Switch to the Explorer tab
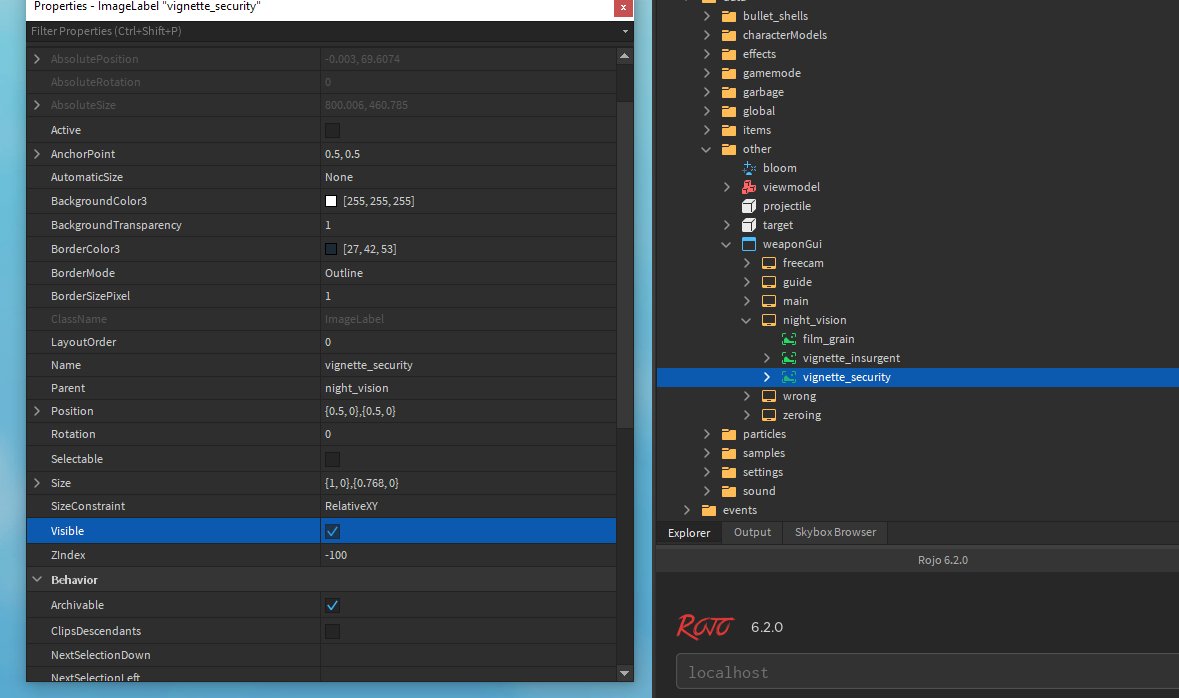The image size is (1179, 698). 689,533
